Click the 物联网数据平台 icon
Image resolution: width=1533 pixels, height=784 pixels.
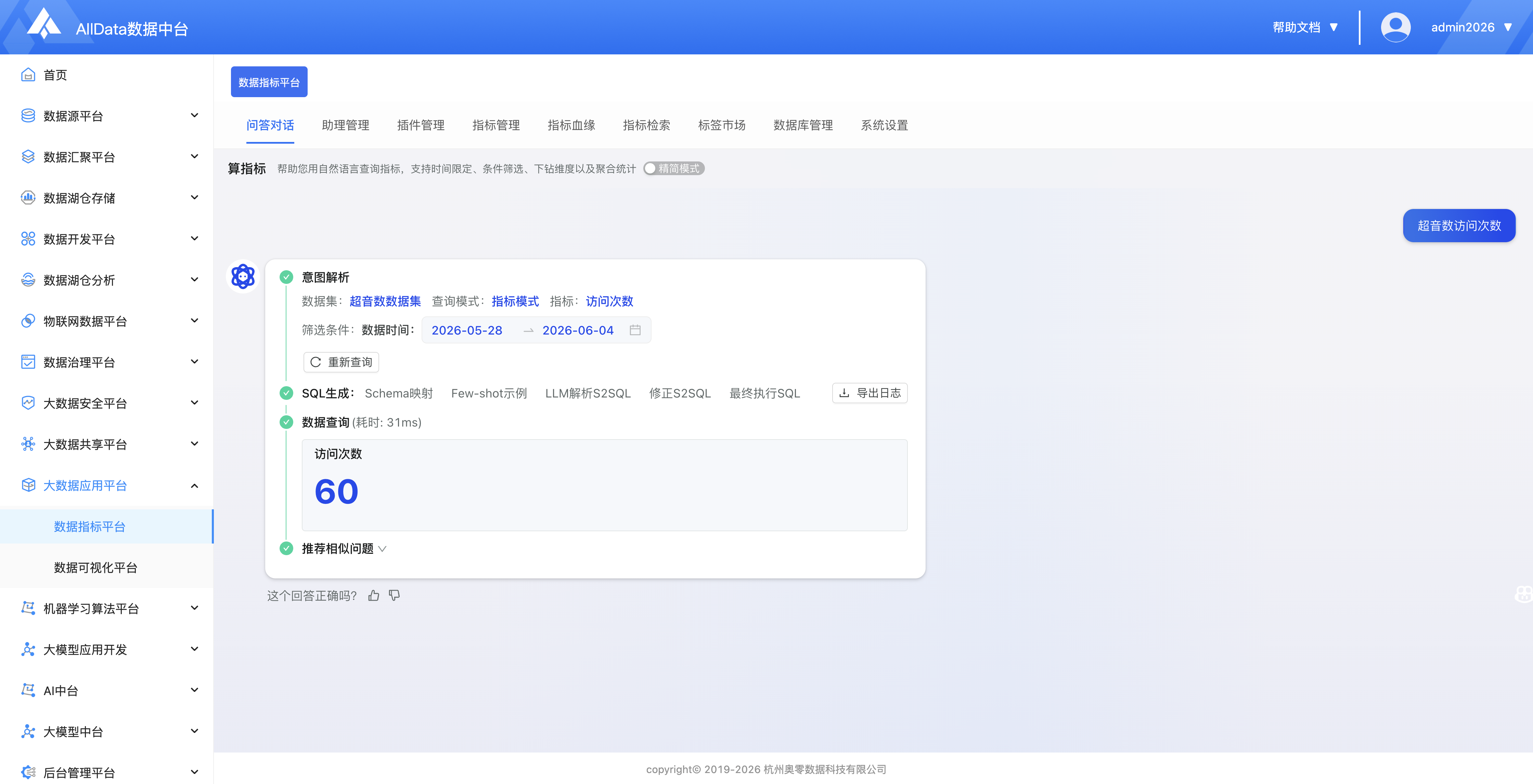click(x=28, y=321)
